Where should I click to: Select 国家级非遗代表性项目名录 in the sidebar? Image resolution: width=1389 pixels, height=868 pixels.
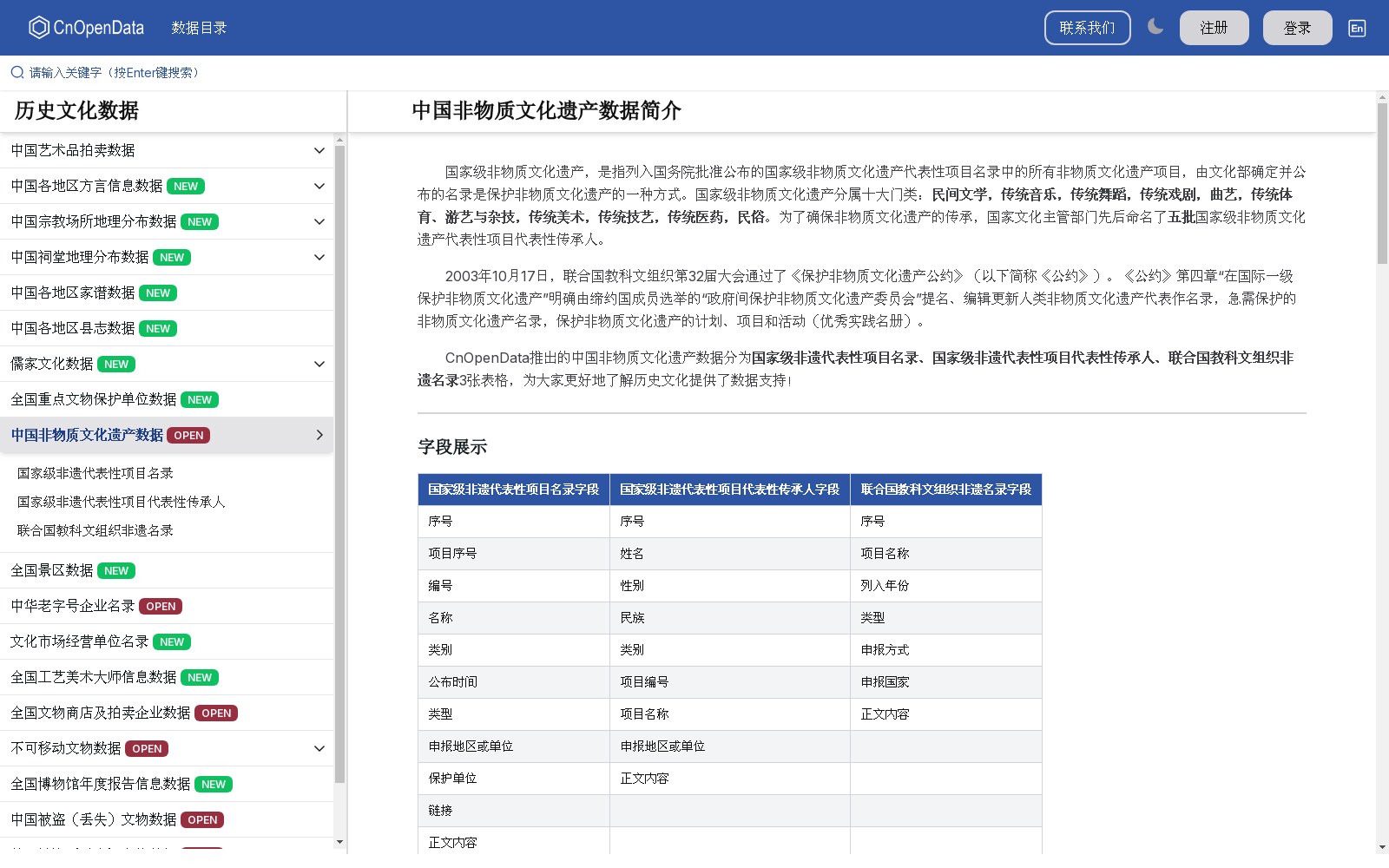pos(94,473)
